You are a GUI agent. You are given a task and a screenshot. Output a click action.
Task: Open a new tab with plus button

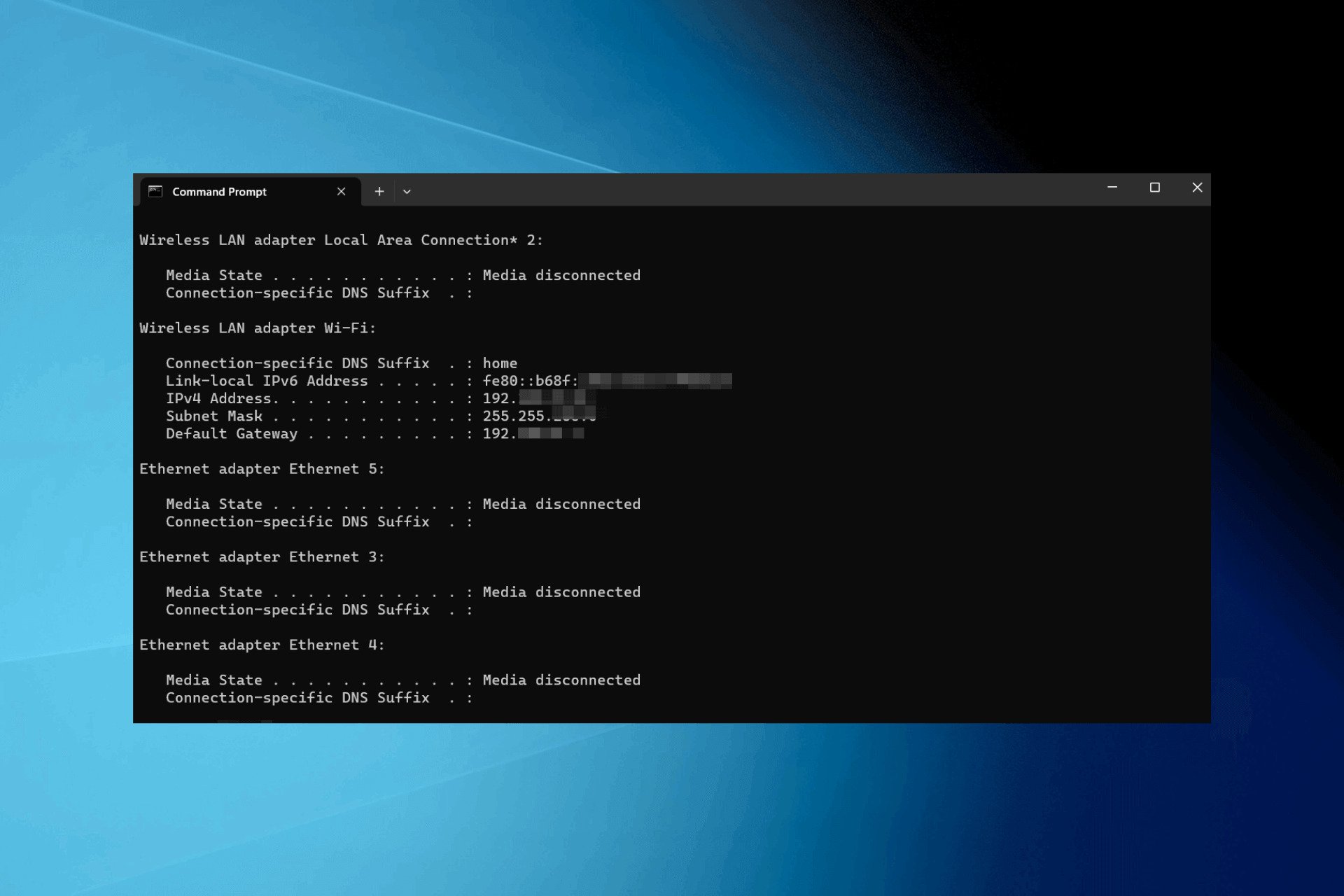pos(379,192)
